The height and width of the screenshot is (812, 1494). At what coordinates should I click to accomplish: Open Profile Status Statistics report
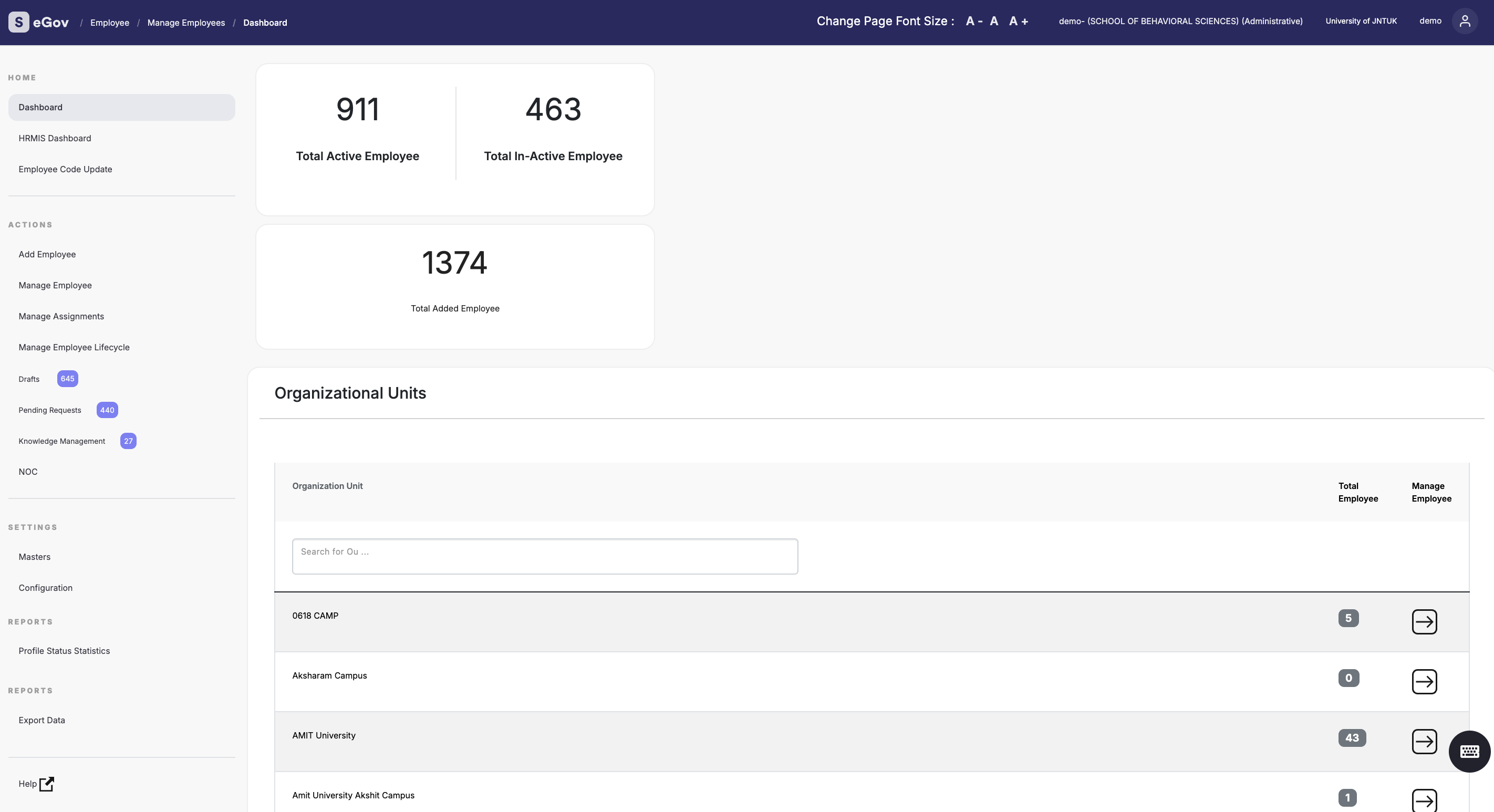click(x=65, y=651)
